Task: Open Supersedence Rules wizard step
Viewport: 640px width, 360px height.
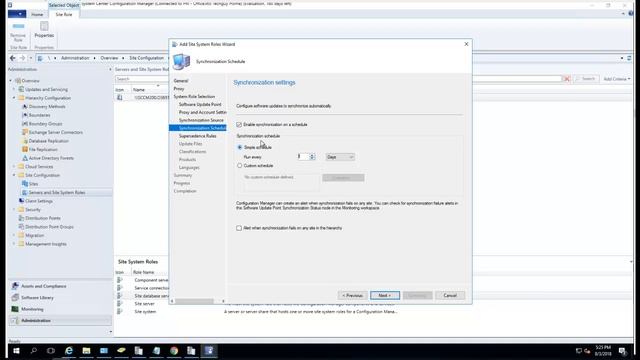Action: (x=198, y=136)
